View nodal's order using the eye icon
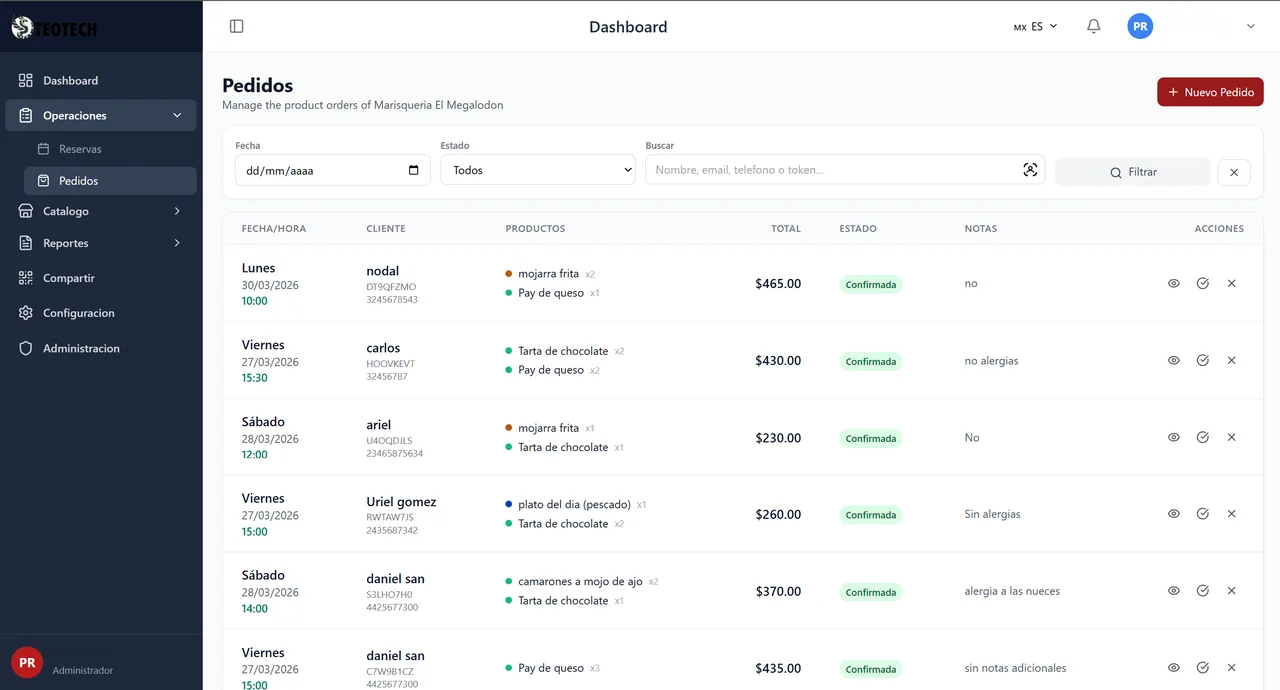The height and width of the screenshot is (690, 1280). tap(1173, 283)
